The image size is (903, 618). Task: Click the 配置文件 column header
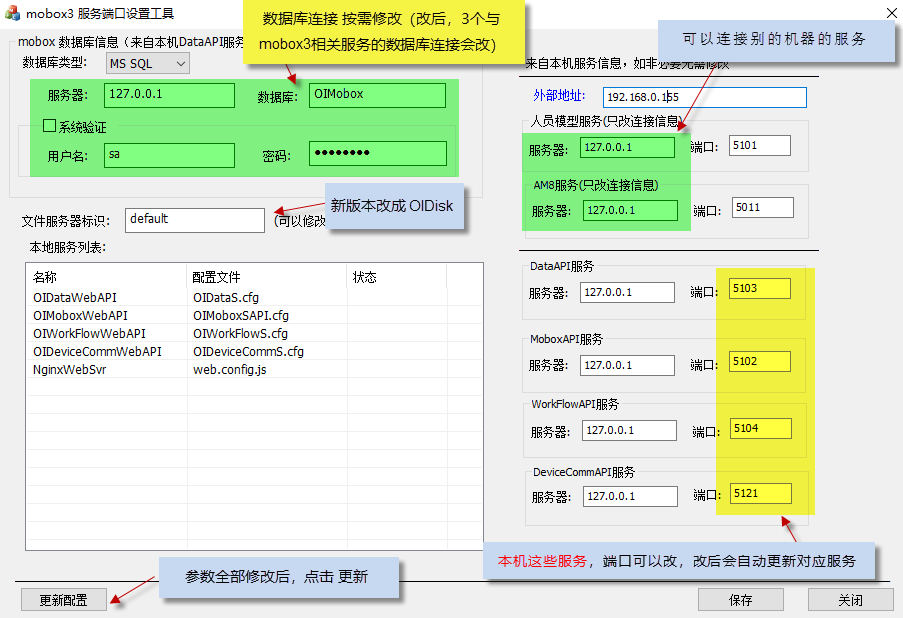coord(217,277)
